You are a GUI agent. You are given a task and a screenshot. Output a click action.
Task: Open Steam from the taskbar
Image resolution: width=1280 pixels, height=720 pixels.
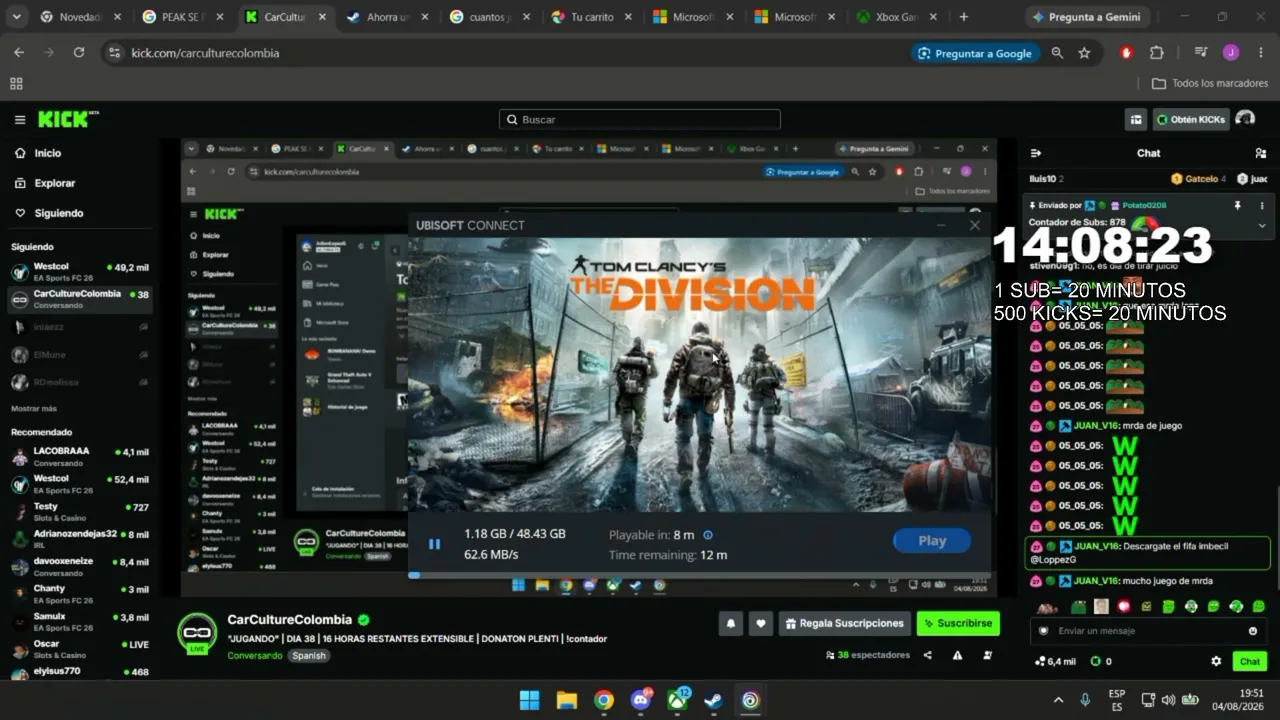click(714, 700)
